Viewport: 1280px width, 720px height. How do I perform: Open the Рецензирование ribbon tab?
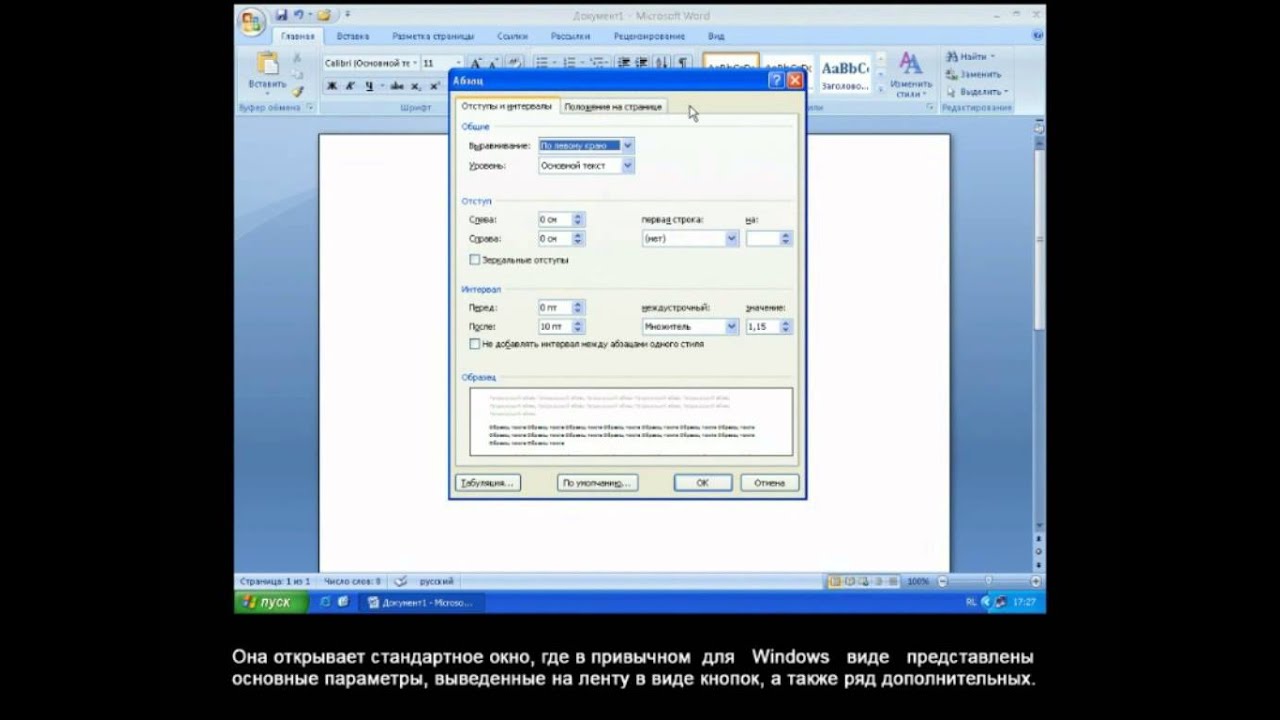(649, 36)
